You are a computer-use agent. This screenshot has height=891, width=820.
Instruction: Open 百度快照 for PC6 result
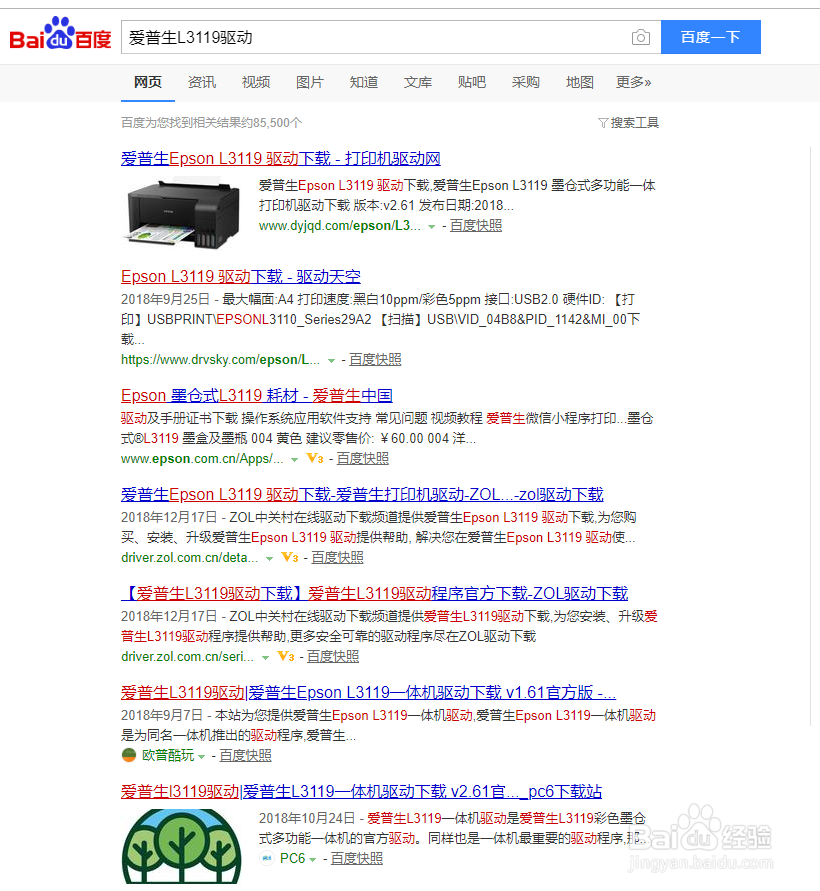(357, 859)
